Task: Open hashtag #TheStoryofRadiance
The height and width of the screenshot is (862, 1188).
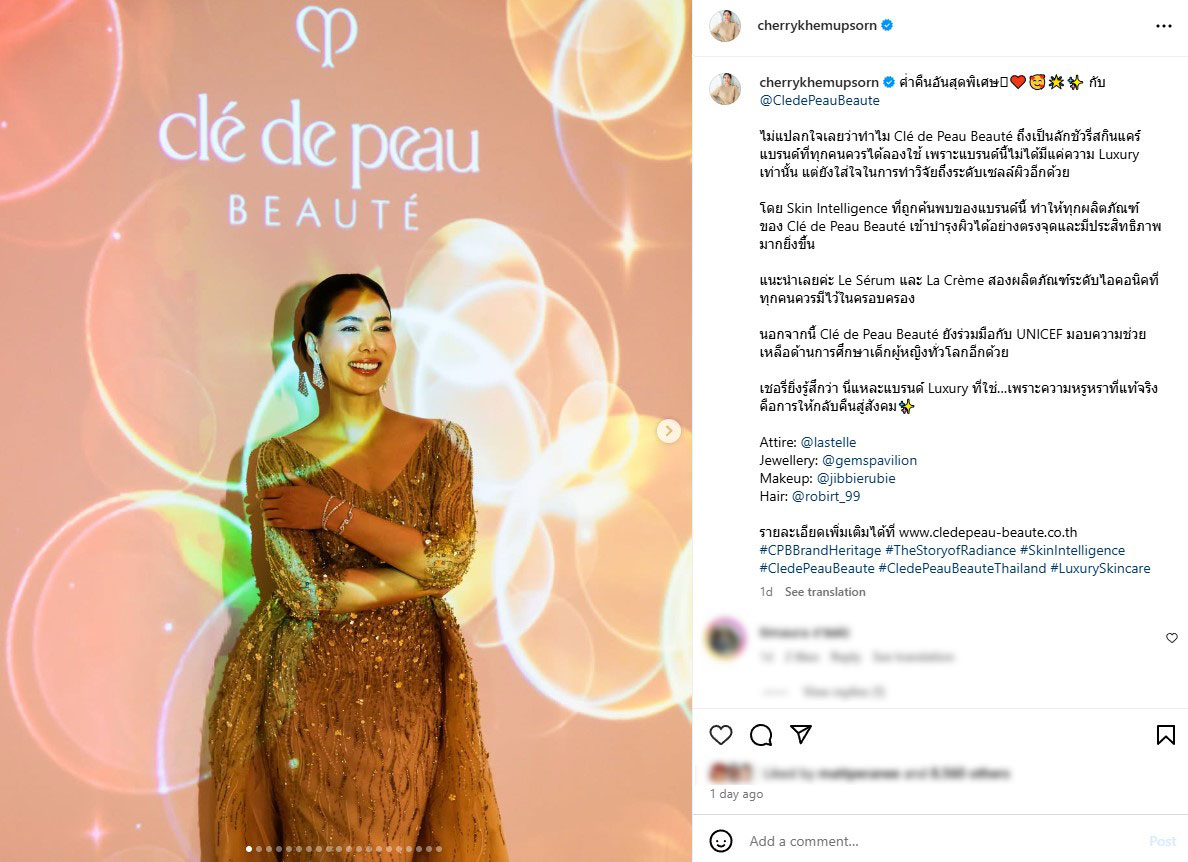Action: (x=950, y=550)
